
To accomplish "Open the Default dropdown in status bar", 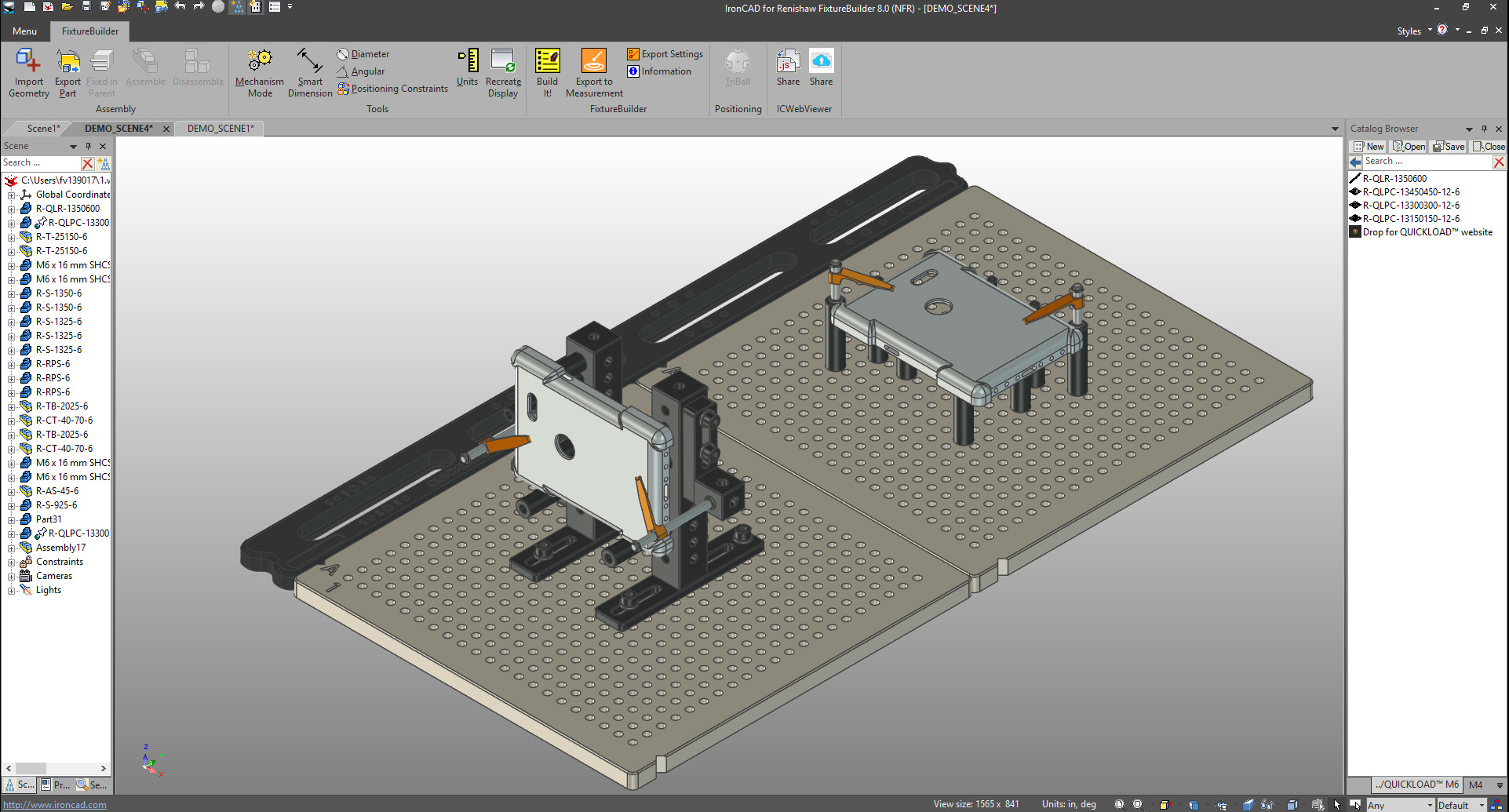I will coord(1461,805).
